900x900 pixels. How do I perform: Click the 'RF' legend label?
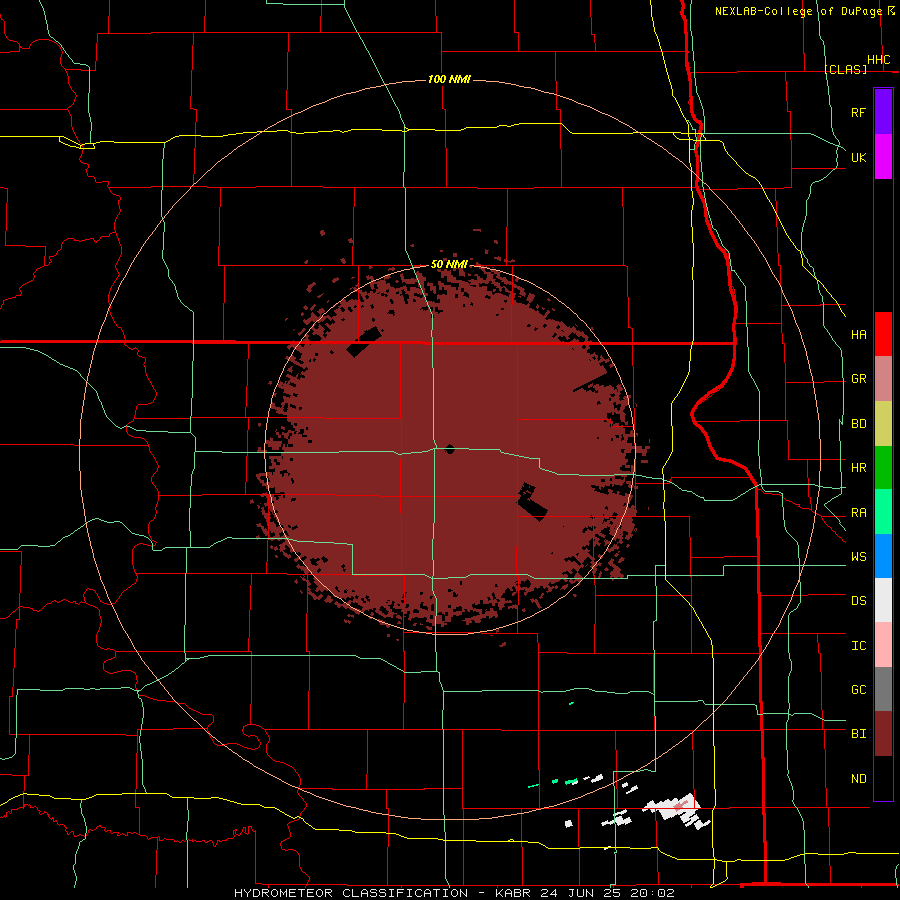pos(858,112)
